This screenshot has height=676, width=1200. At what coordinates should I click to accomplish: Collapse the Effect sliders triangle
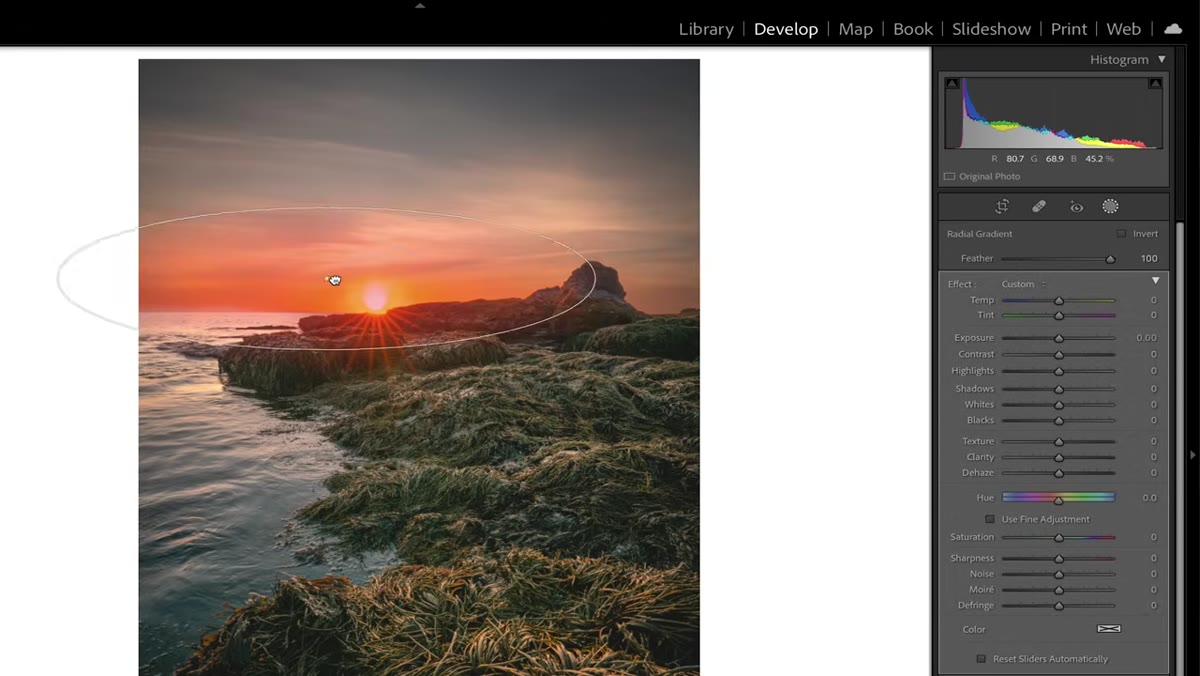[x=1156, y=281]
